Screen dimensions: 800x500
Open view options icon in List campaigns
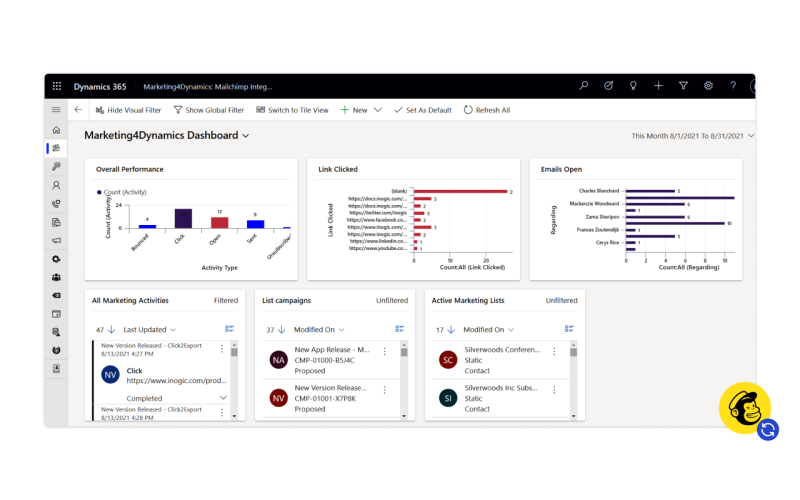(399, 329)
